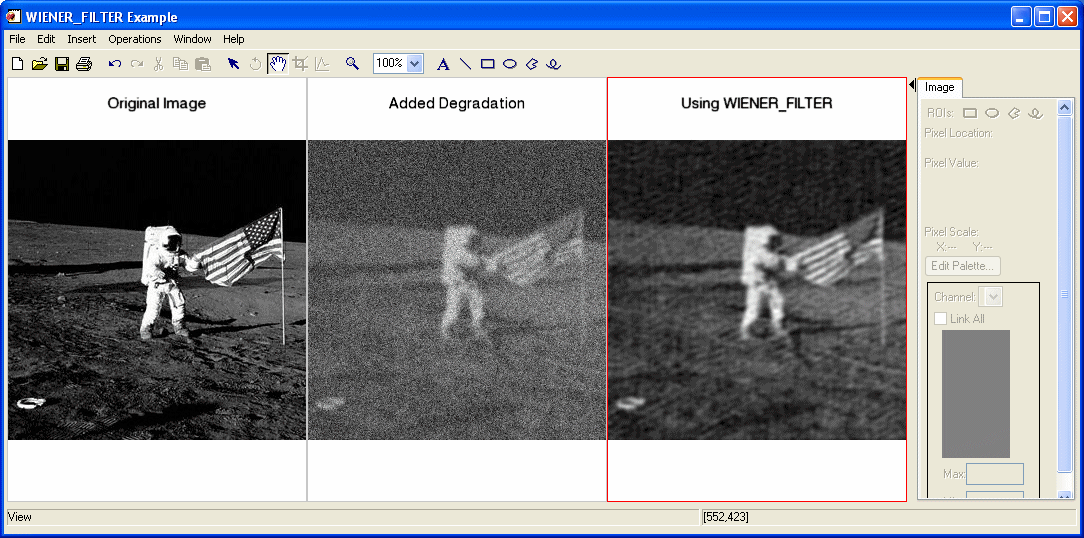
Task: Select the toolbar Rectangle annotation tool
Action: pos(488,64)
